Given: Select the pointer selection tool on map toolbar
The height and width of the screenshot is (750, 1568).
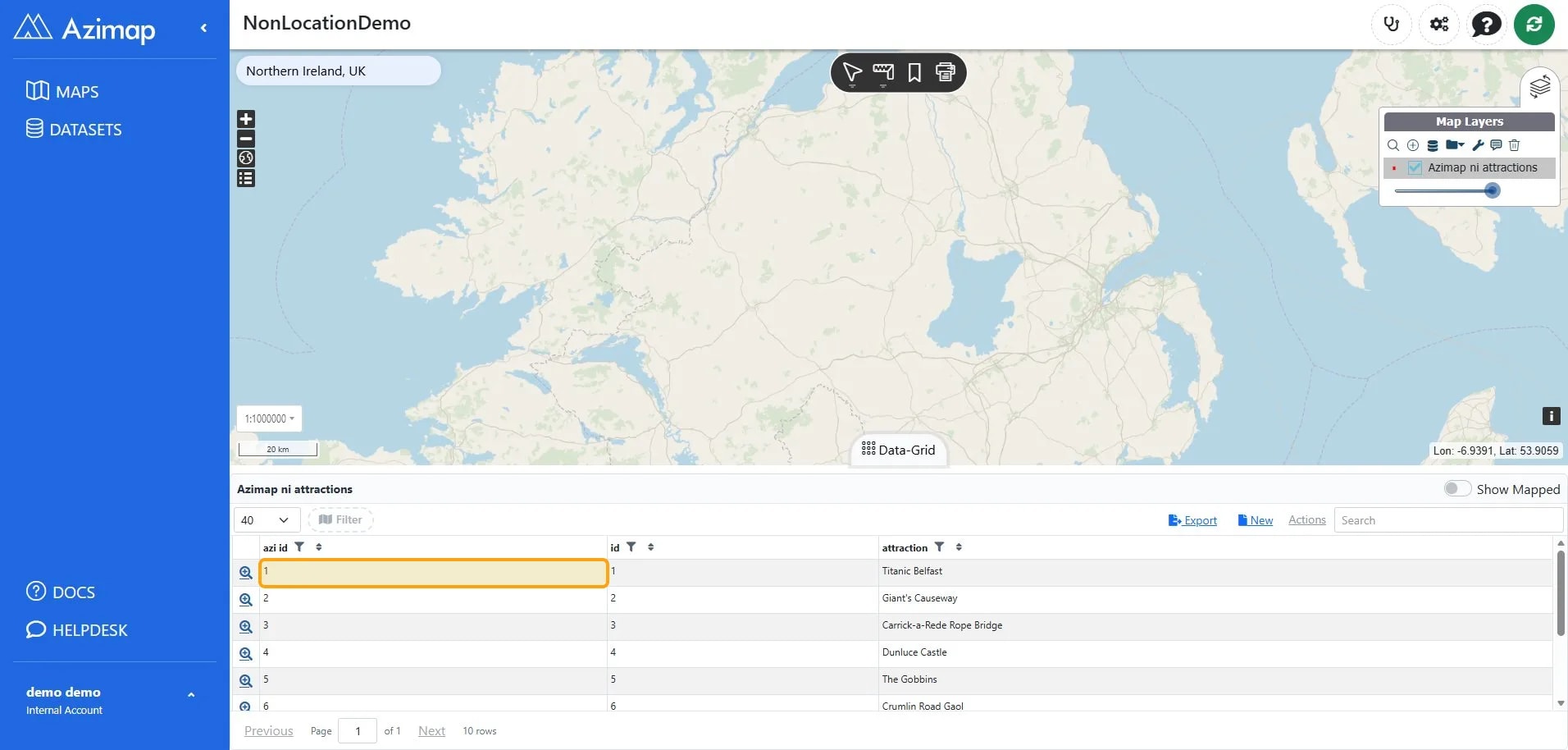Looking at the screenshot, I should (x=852, y=73).
